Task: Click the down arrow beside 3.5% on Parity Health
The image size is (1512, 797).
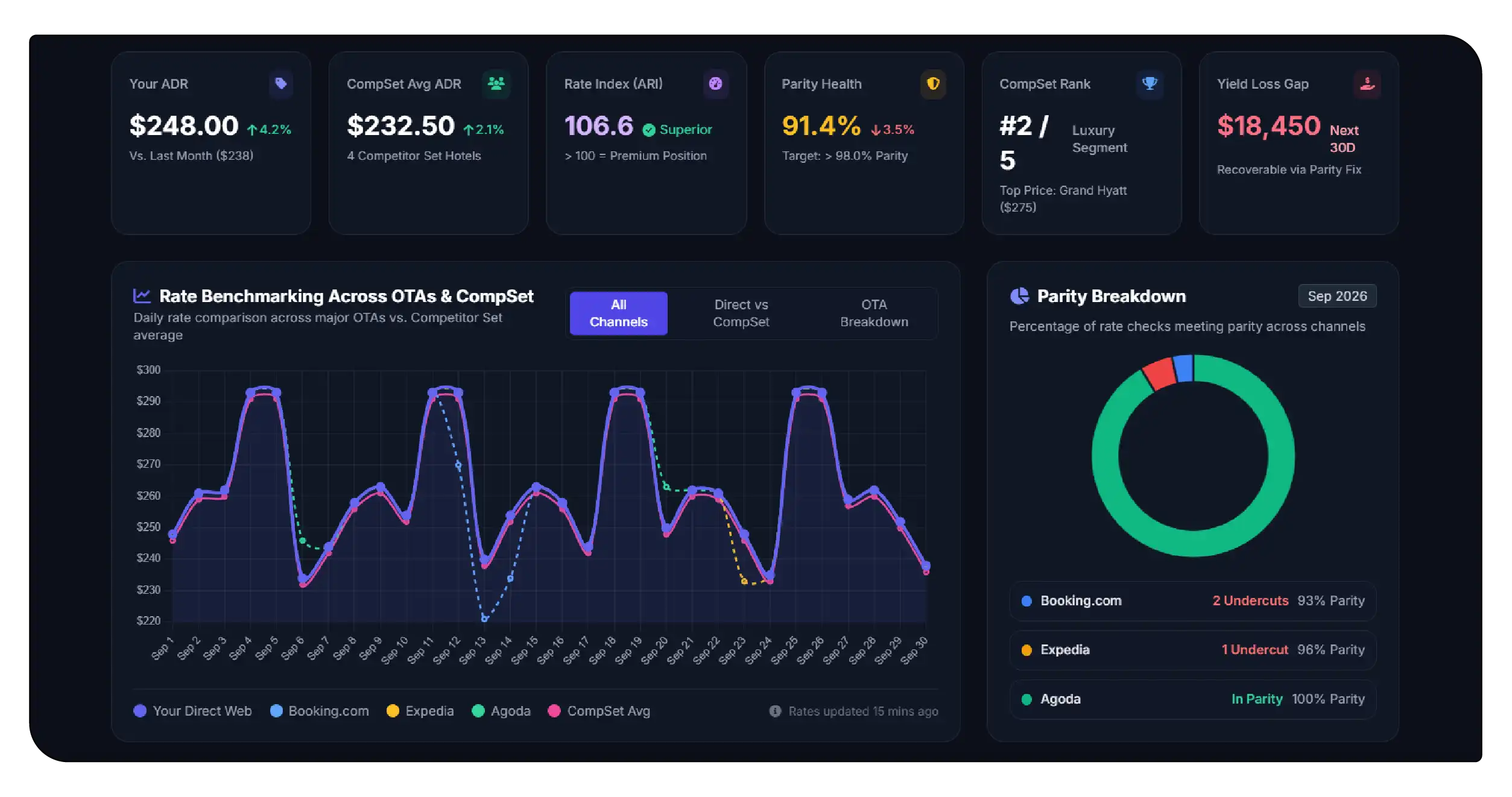Action: pyautogui.click(x=876, y=130)
